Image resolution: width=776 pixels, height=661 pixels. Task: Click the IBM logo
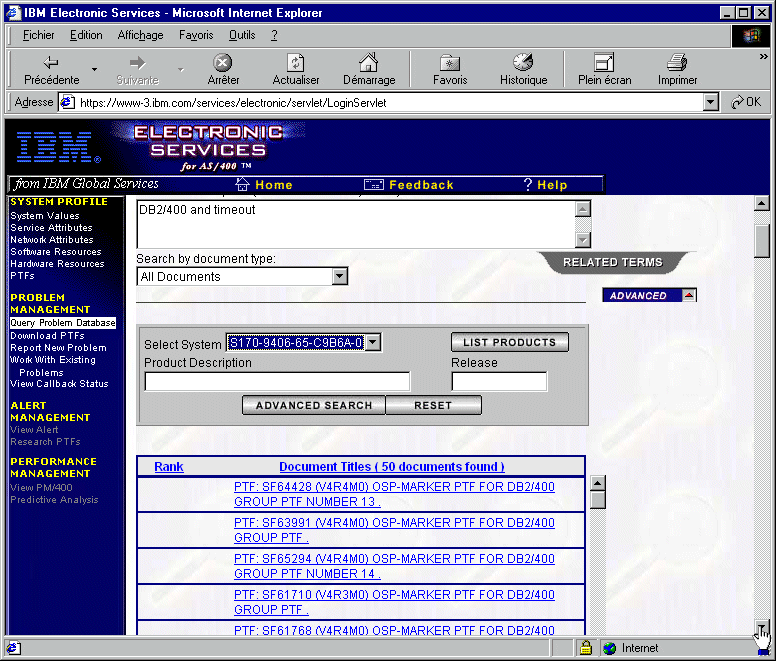click(58, 146)
